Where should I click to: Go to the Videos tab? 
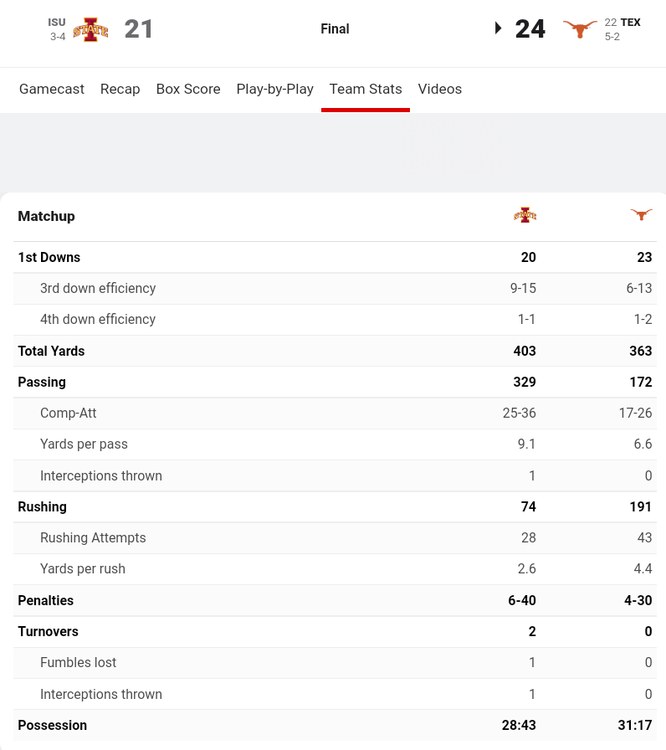(440, 89)
